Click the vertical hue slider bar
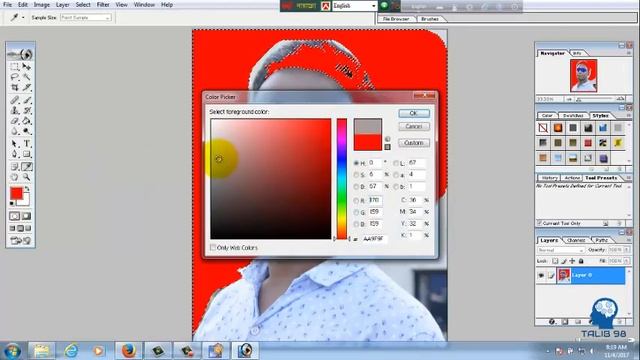The width and height of the screenshot is (640, 360). pos(342,179)
